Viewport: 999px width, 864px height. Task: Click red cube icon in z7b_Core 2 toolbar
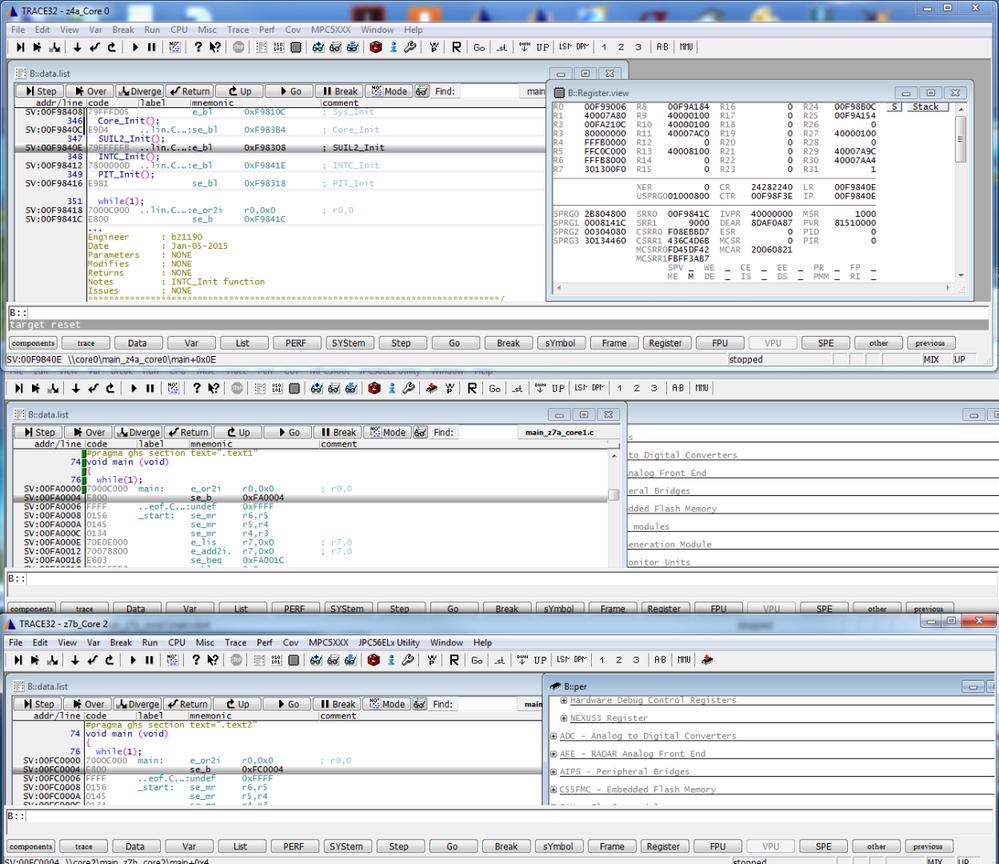tap(374, 660)
